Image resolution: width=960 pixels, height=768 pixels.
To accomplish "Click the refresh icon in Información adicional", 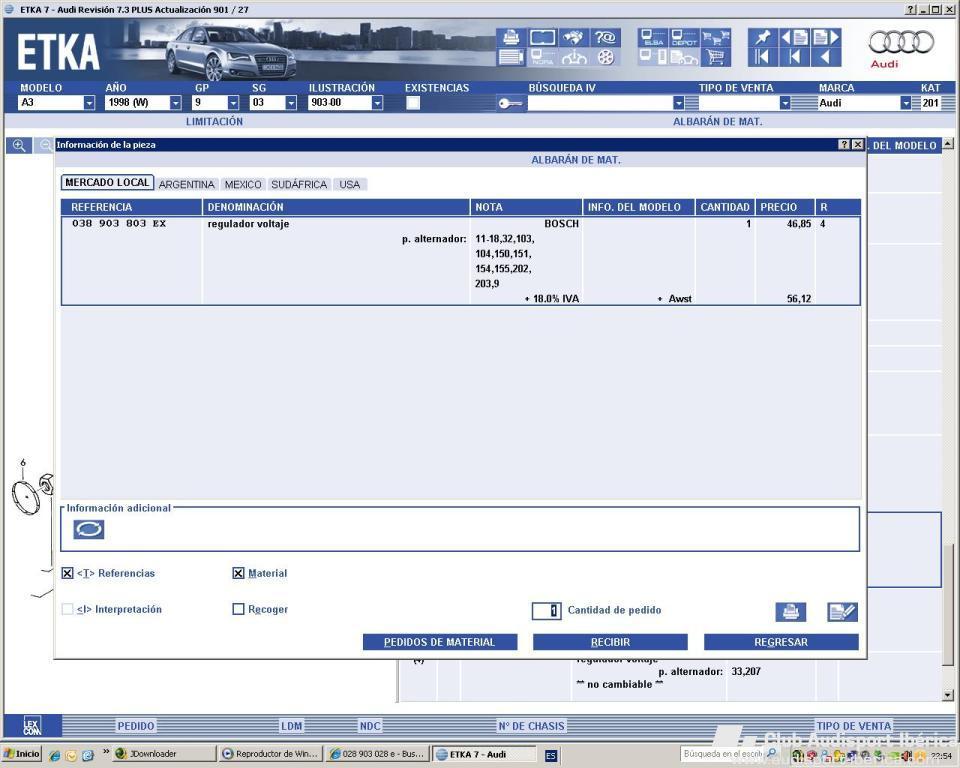I will 89,529.
